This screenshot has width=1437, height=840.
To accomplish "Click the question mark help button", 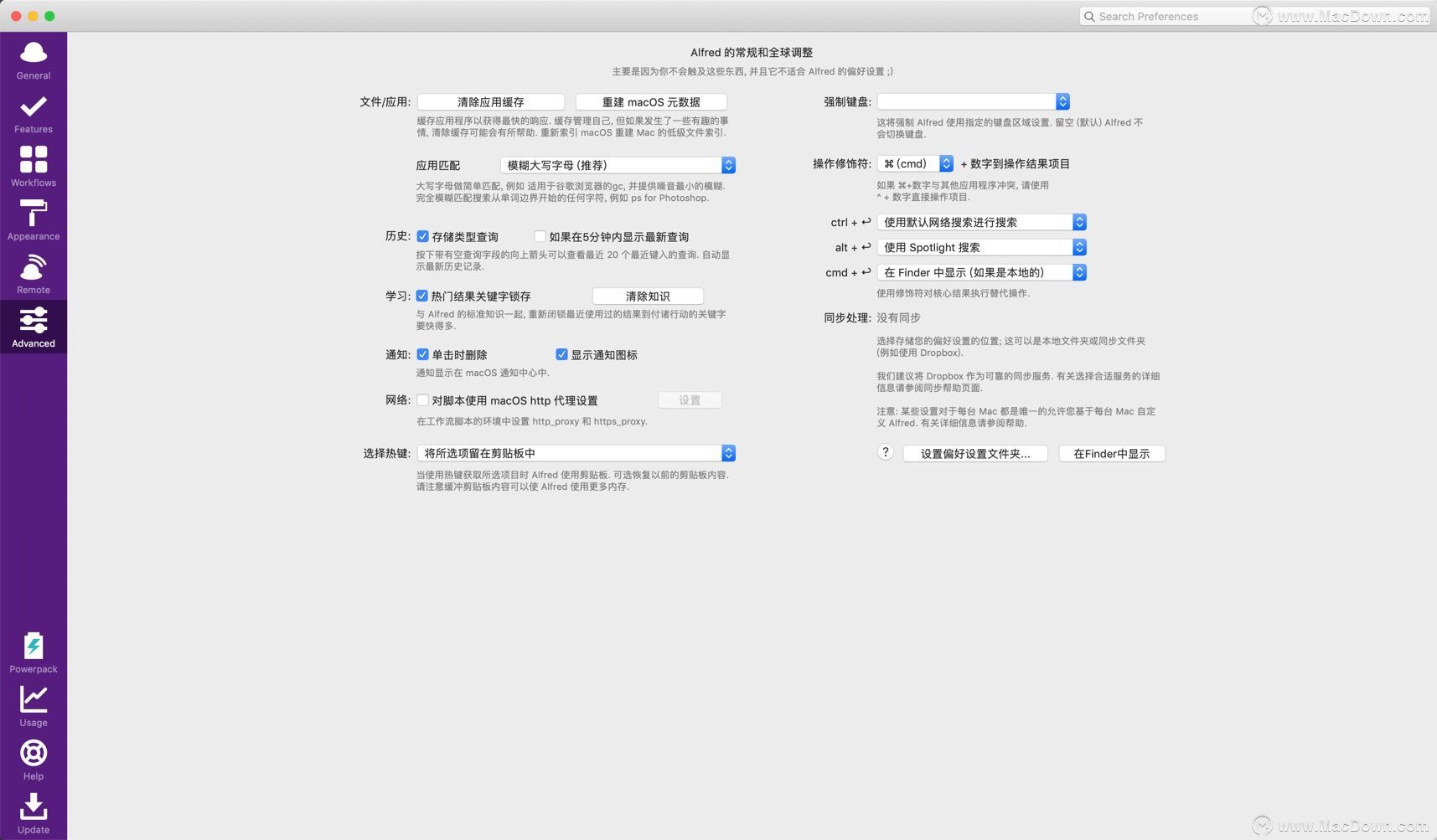I will pos(885,452).
